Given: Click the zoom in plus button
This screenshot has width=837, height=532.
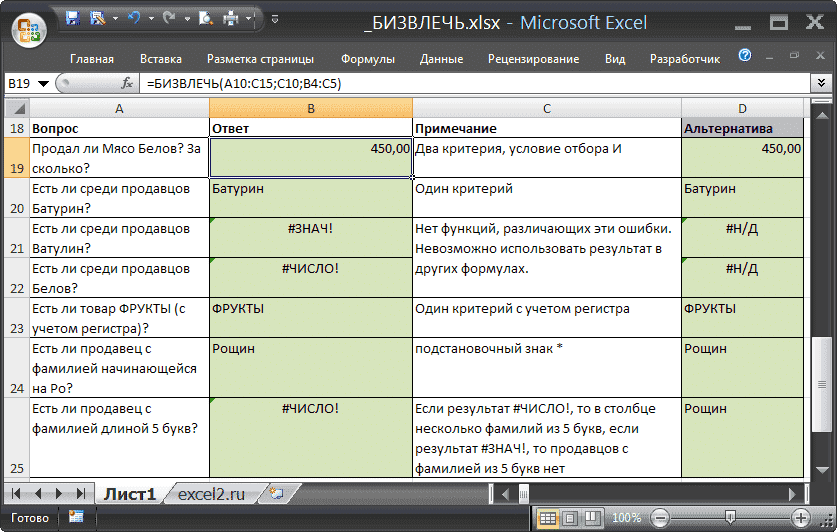Looking at the screenshot, I should tap(800, 518).
